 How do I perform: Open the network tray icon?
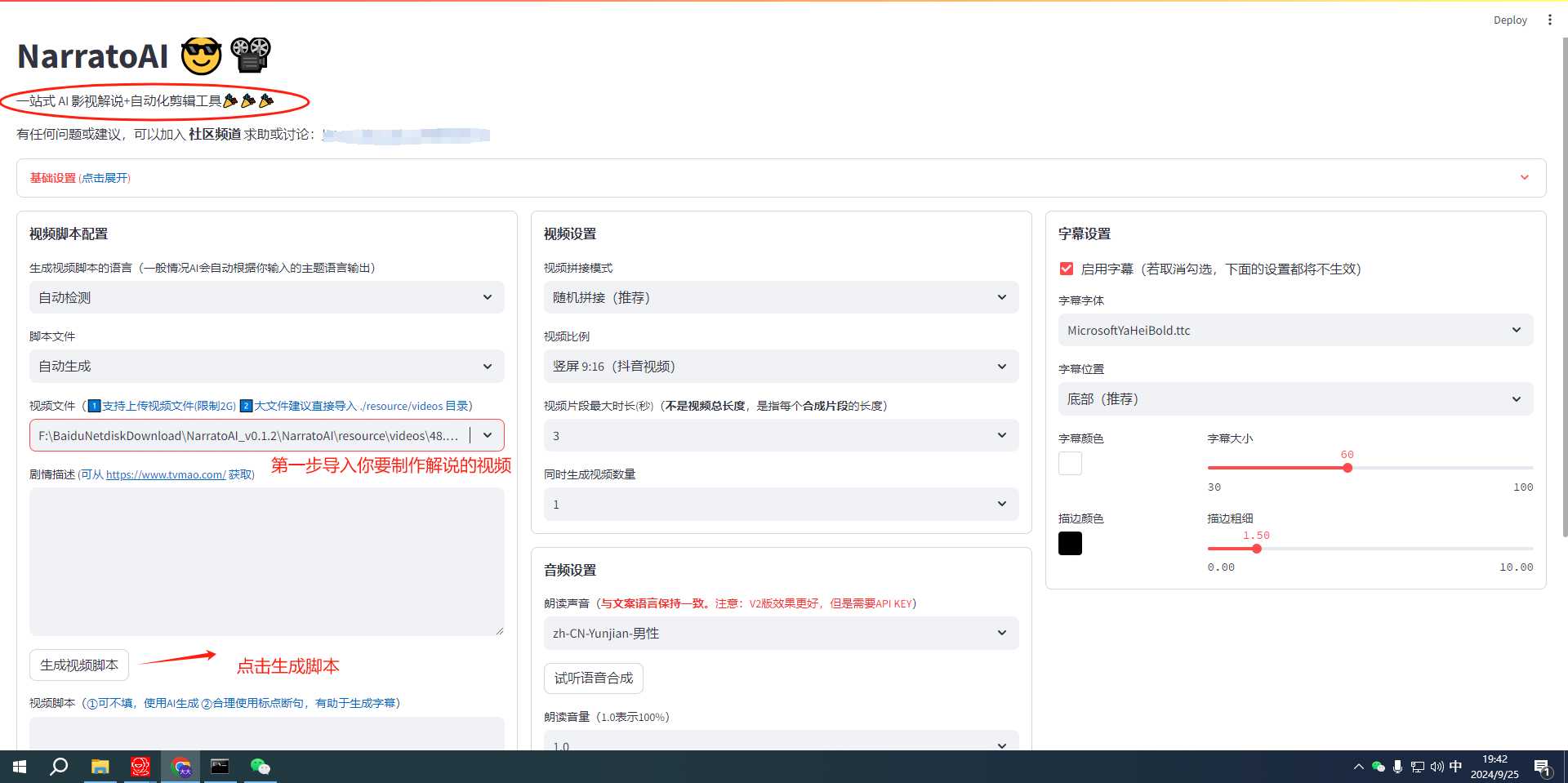[1418, 767]
